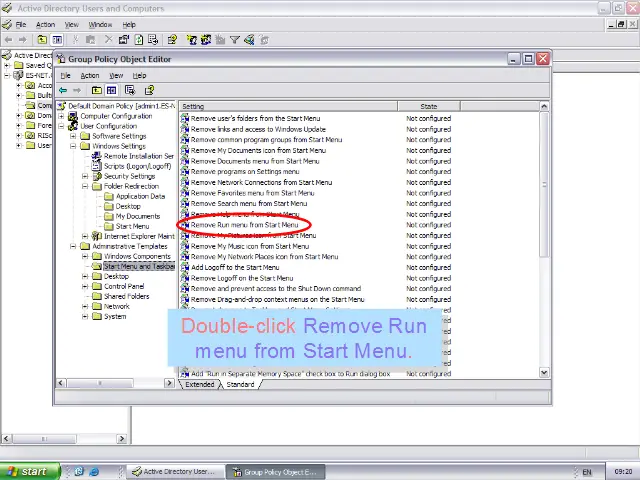Click Export List icon in Active Directory toolbar
The image size is (640, 480).
point(153,40)
